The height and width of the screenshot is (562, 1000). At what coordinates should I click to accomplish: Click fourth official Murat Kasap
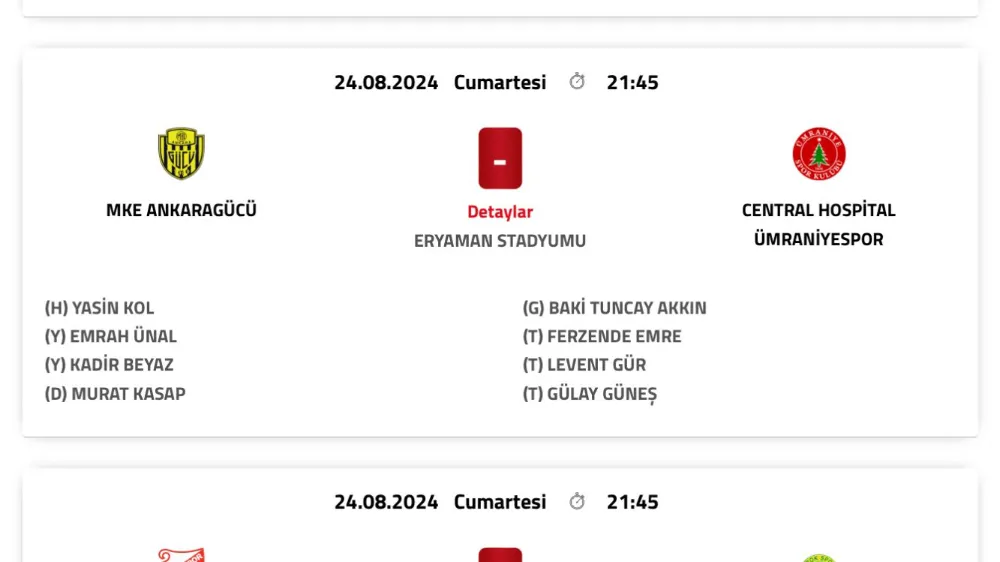115,394
